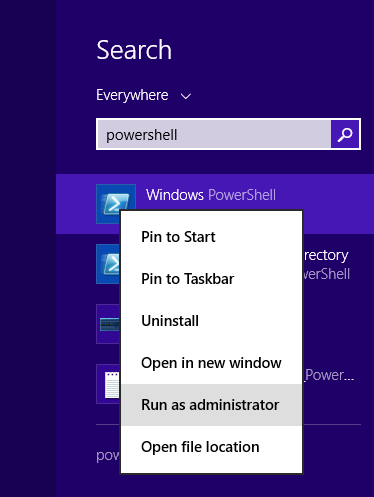The height and width of the screenshot is (497, 374).
Task: Click the powershell search input field
Action: pos(214,134)
